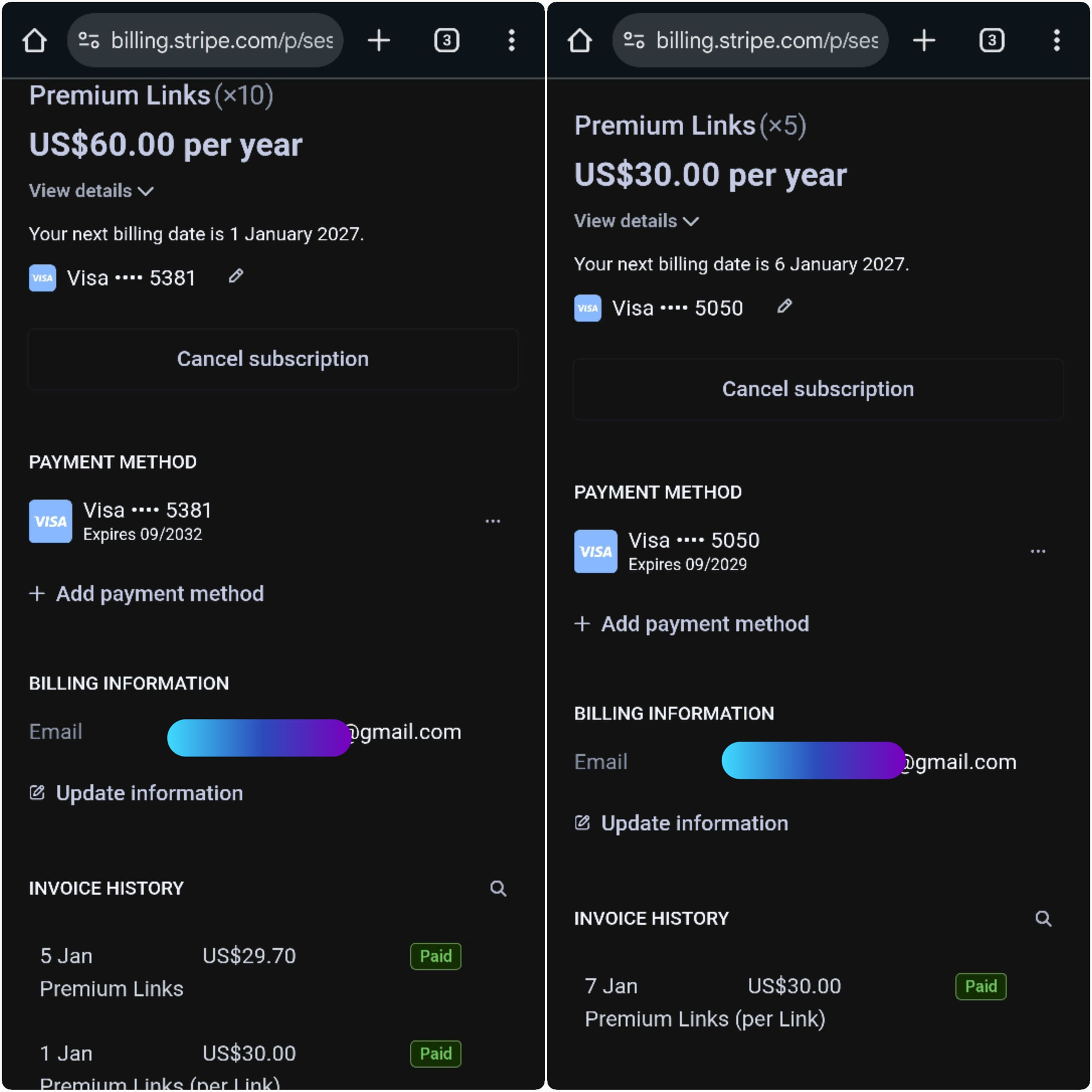
Task: Open site info icon in right address bar
Action: coord(634,40)
